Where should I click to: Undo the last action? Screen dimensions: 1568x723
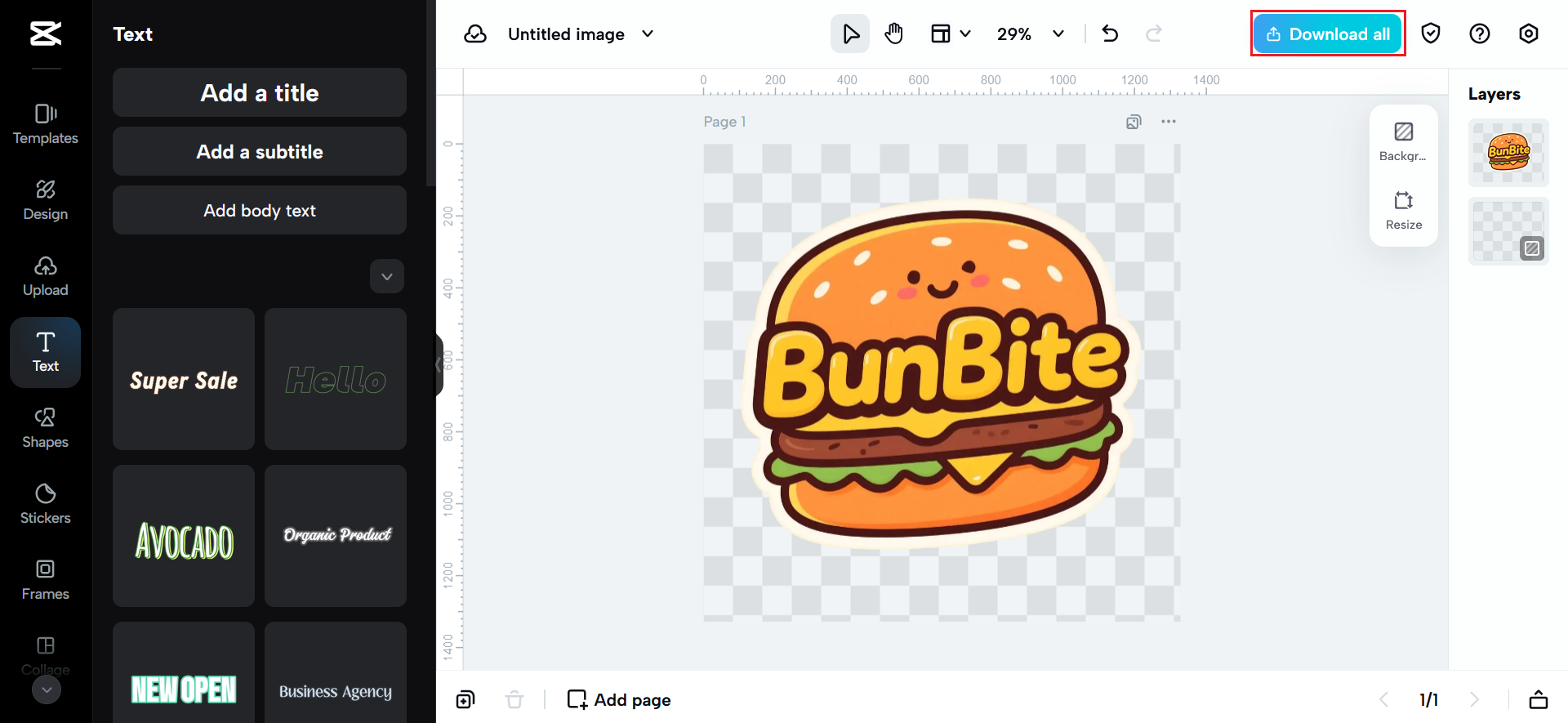[x=1110, y=34]
